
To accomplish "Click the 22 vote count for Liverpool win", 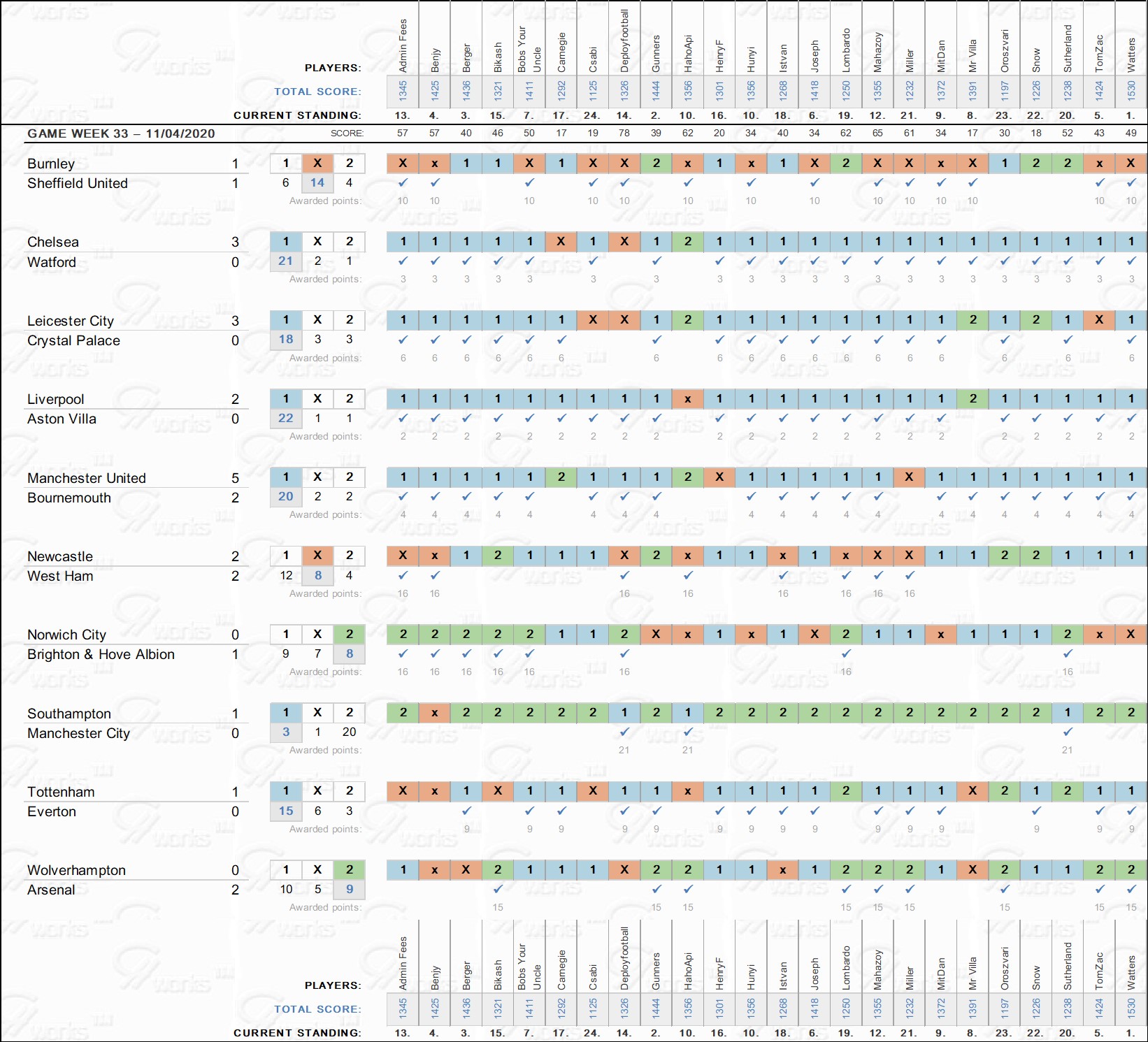I will (286, 418).
